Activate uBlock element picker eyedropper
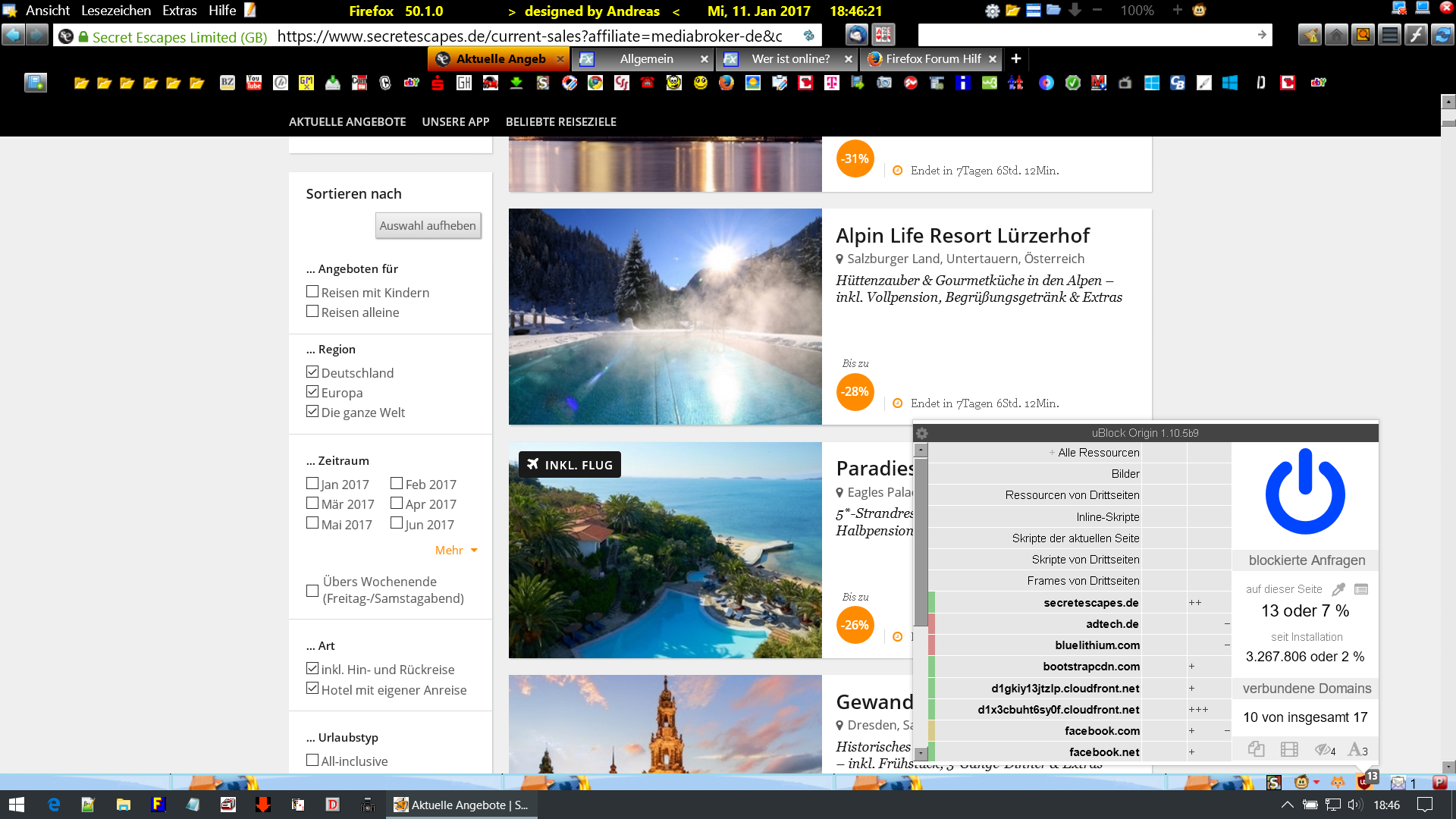 click(1338, 589)
